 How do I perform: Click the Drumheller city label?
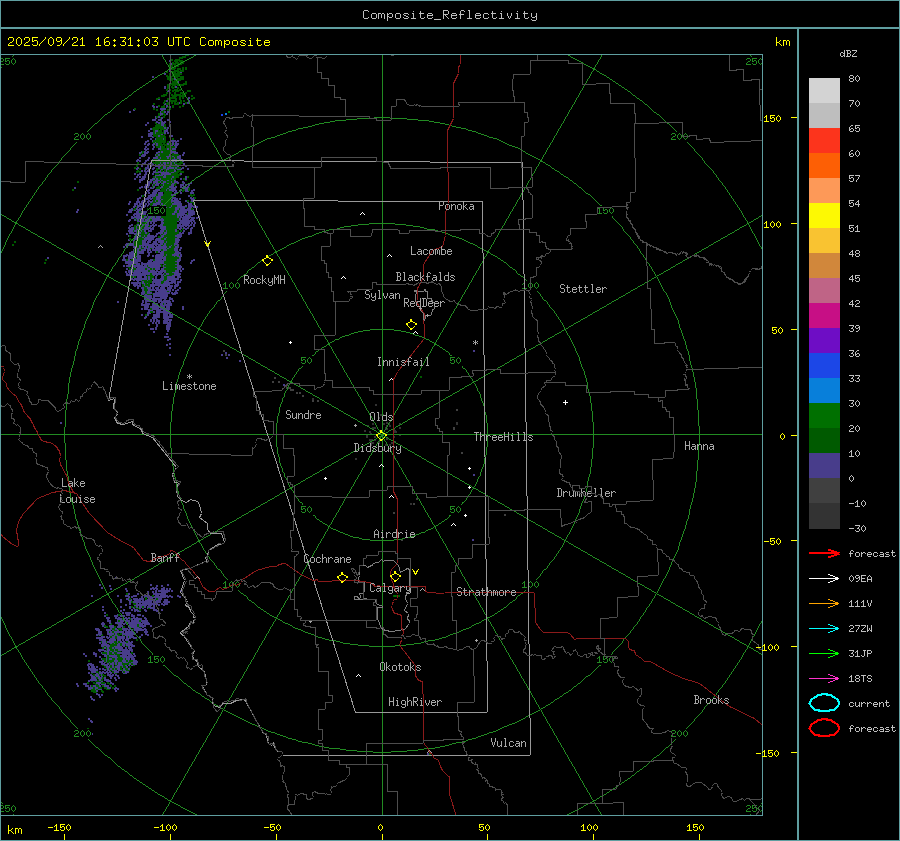click(x=586, y=493)
